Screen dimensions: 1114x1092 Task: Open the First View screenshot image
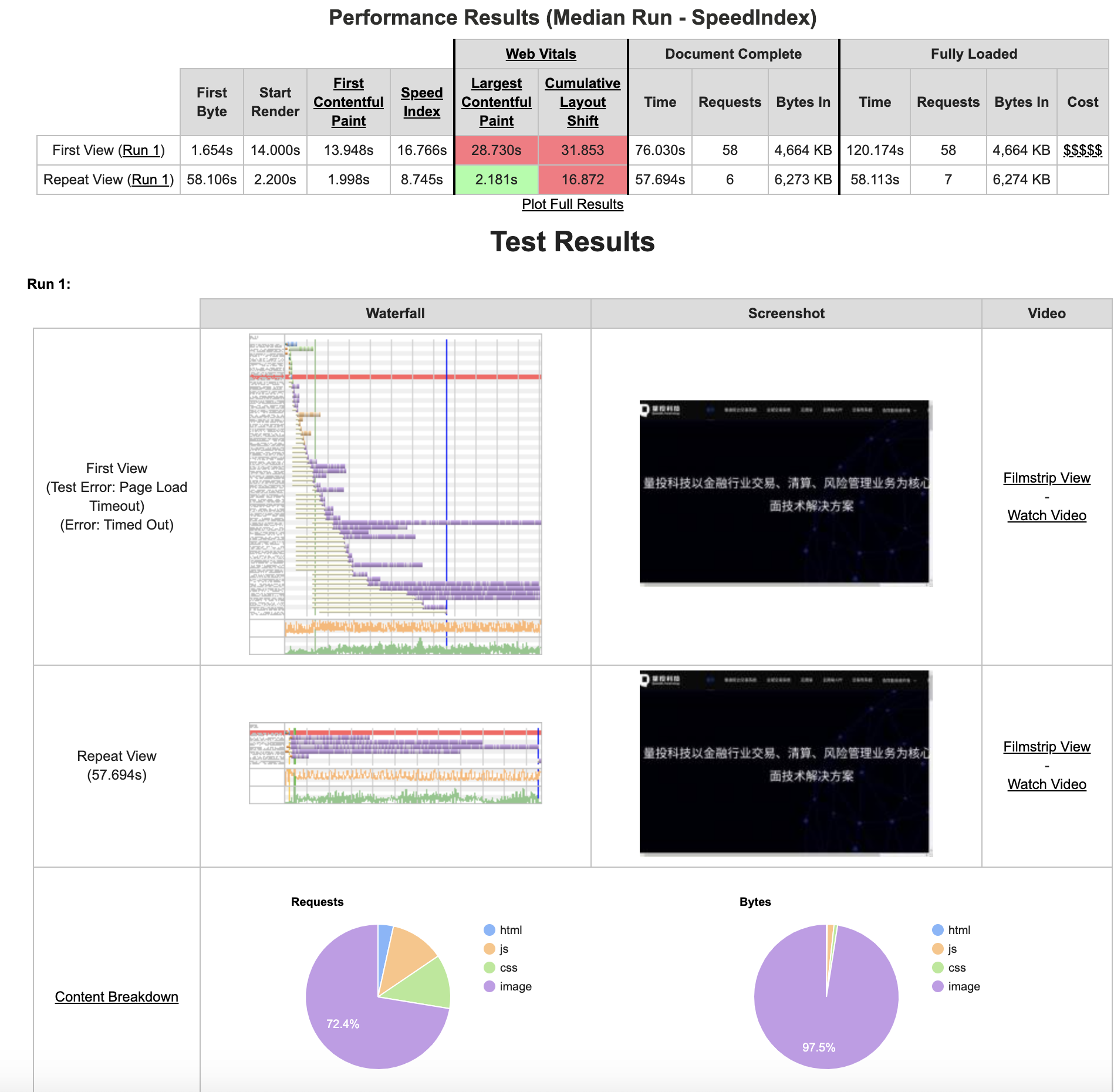point(785,493)
